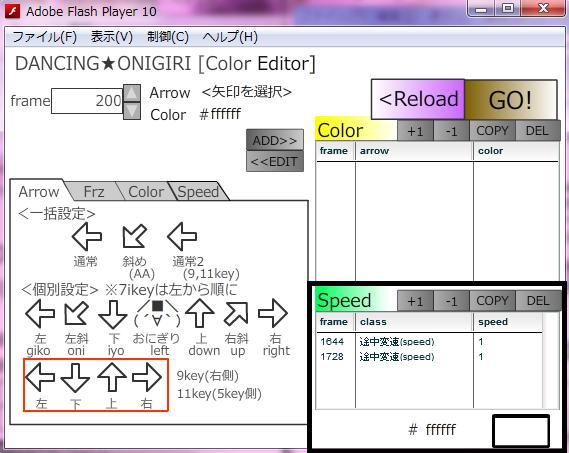Click +1 in the Speed panel
569x453 pixels.
click(x=416, y=301)
